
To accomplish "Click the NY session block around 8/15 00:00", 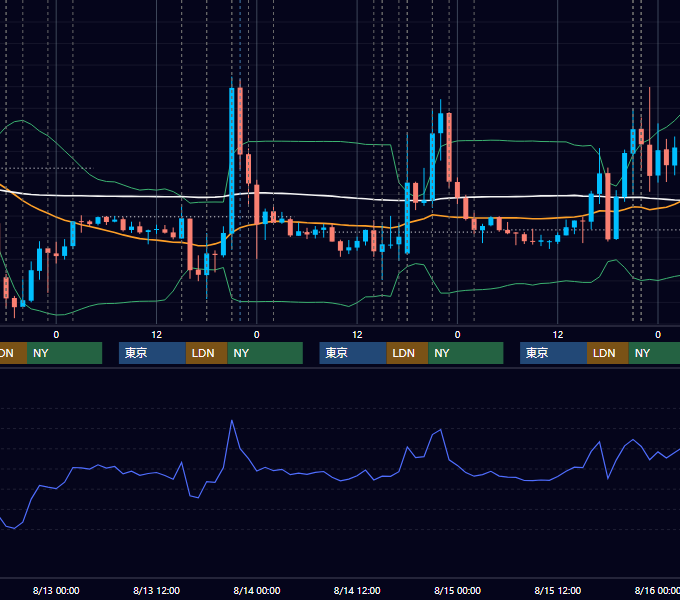I will [x=465, y=353].
